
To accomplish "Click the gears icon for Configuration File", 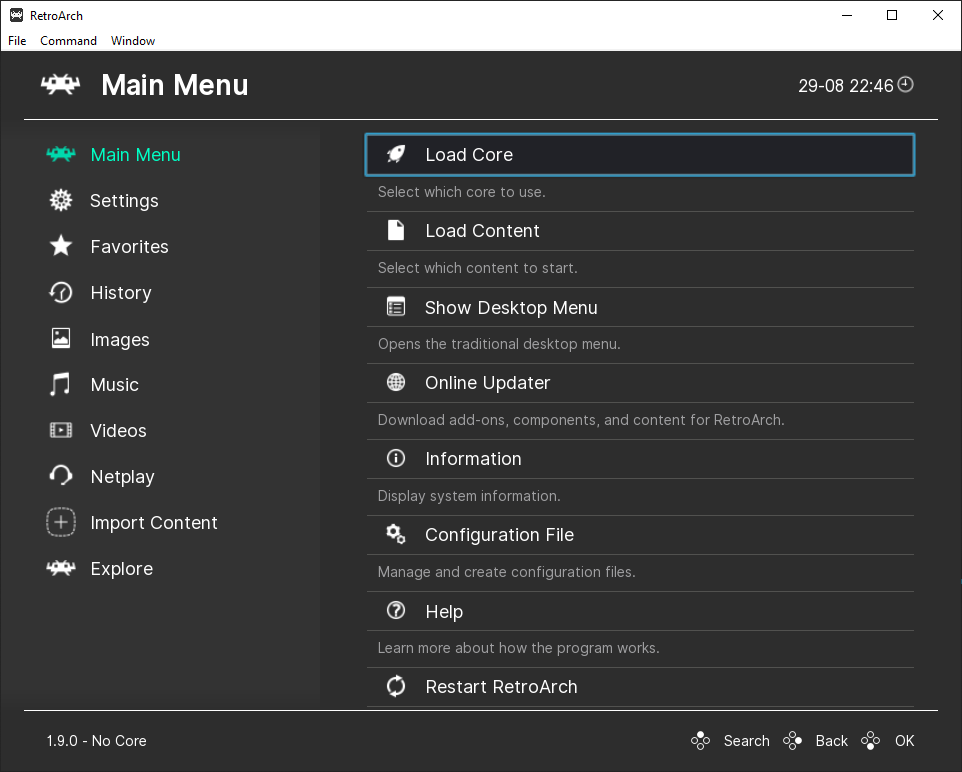I will coord(396,535).
